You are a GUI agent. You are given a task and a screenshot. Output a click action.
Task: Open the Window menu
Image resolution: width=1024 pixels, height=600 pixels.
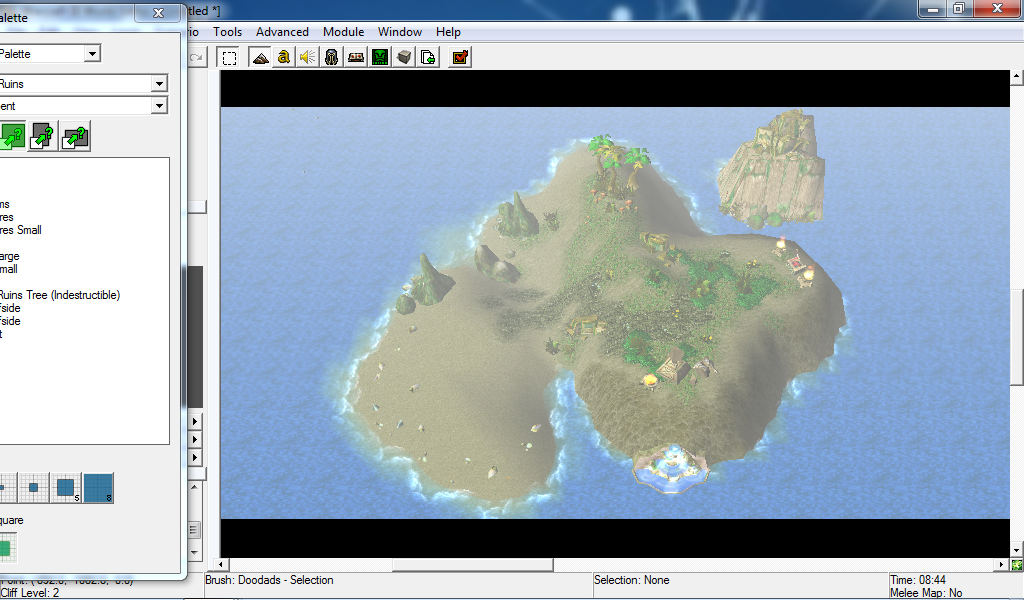pos(400,32)
